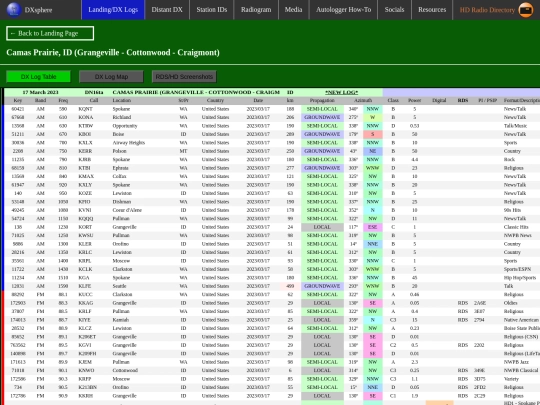Click the DXsphere site title
Image resolution: width=540 pixels, height=405 pixels.
pyautogui.click(x=38, y=10)
